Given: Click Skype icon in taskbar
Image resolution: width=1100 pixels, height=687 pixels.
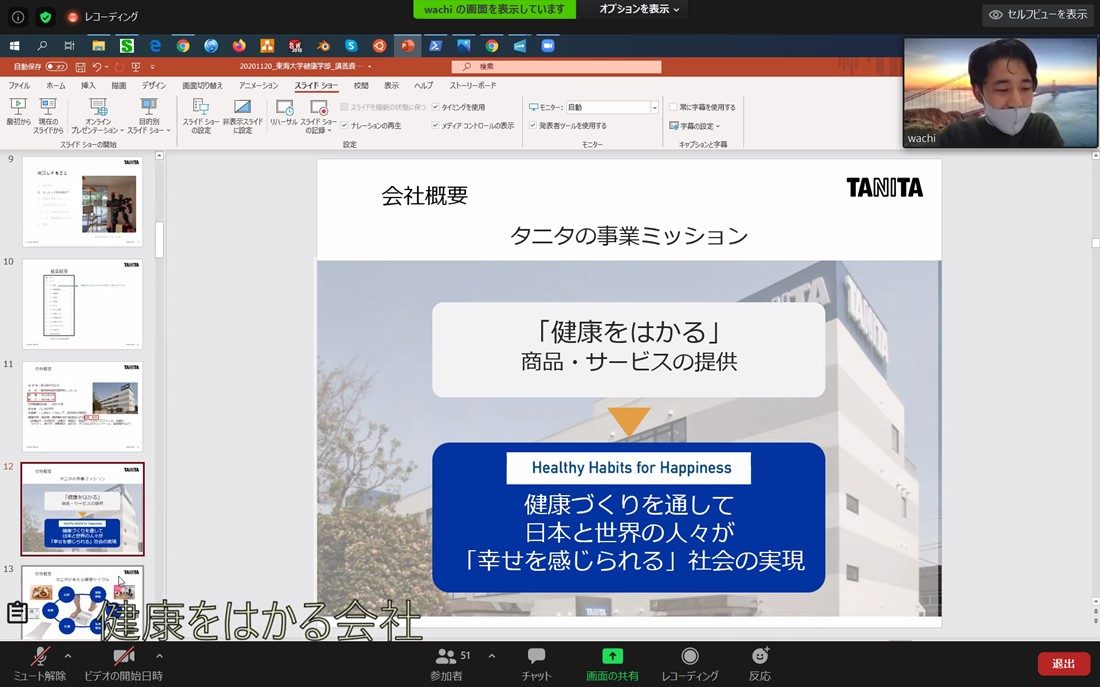Looking at the screenshot, I should 351,46.
